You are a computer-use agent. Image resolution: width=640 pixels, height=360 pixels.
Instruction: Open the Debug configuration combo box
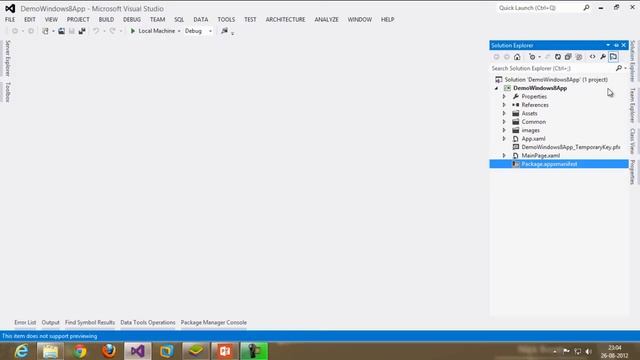[x=198, y=31]
